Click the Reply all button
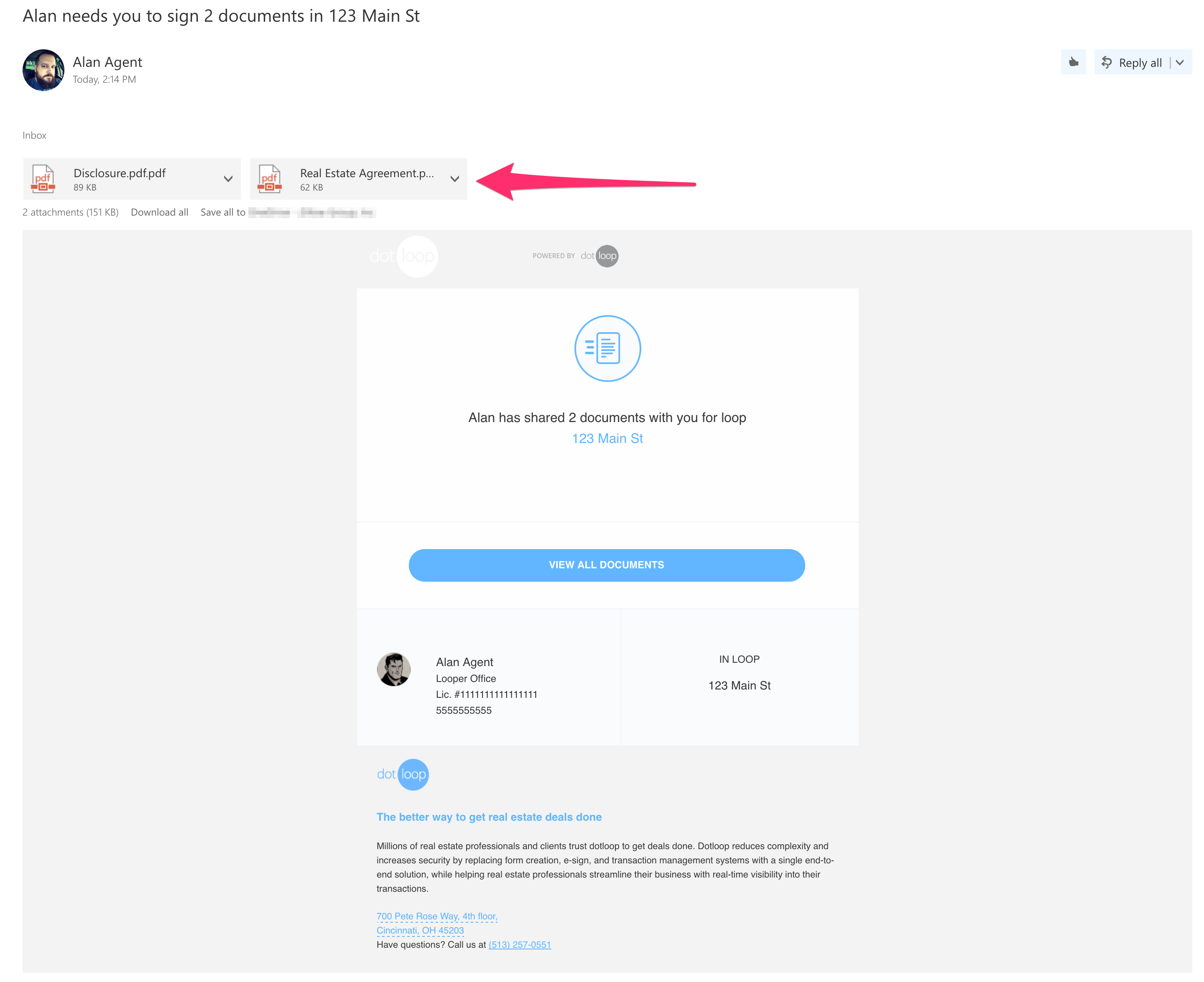Viewport: 1204px width, 982px height. (x=1140, y=63)
